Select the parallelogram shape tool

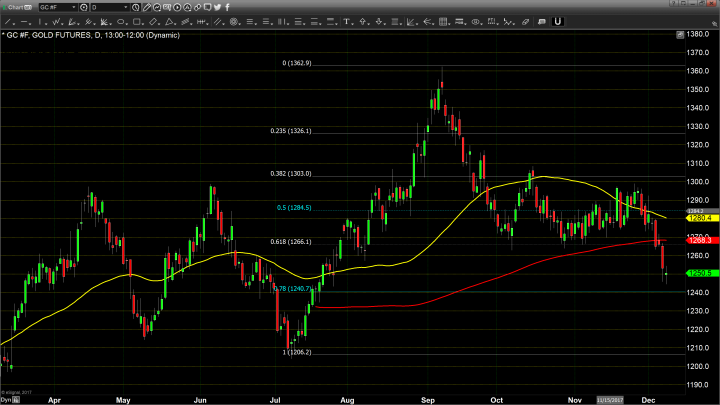pos(153,22)
